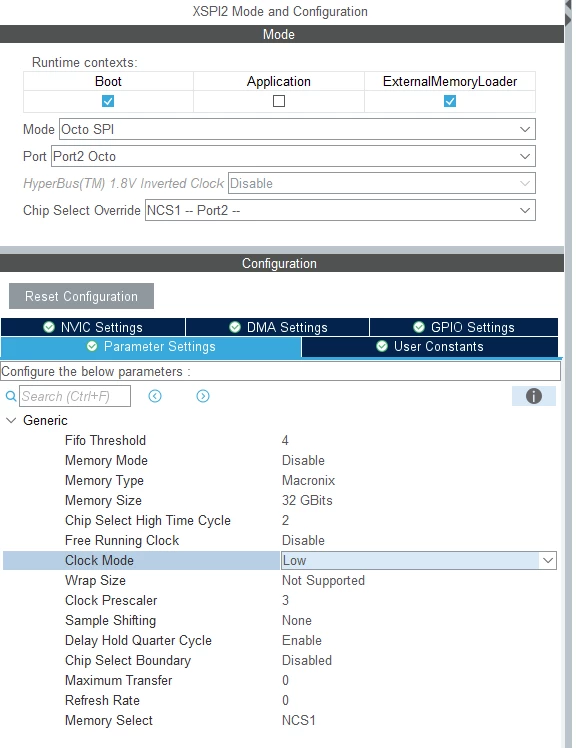Click the Wrap Size Not Supported value
The image size is (576, 748).
pos(323,581)
